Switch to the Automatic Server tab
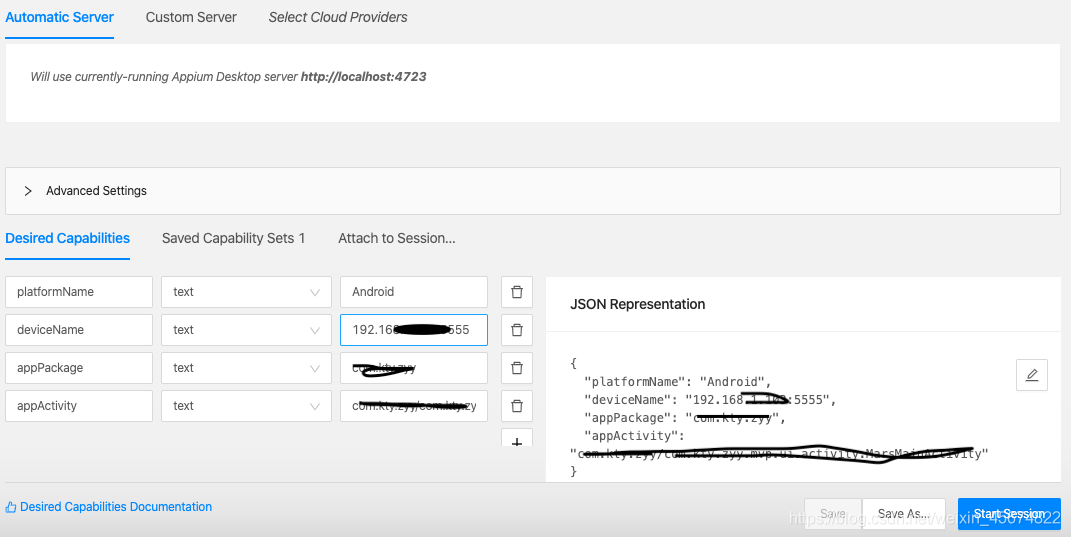Image resolution: width=1071 pixels, height=537 pixels. (59, 18)
